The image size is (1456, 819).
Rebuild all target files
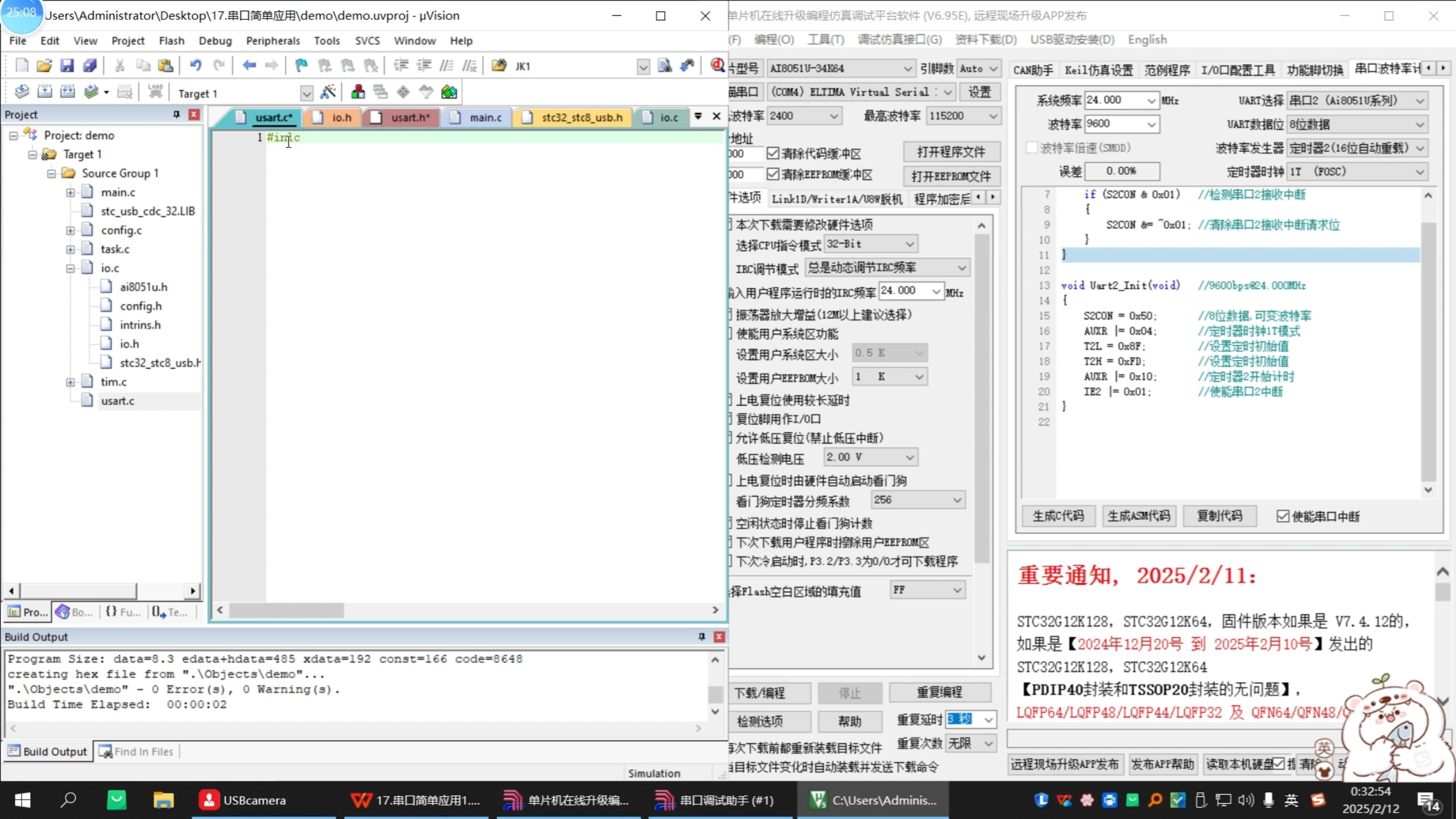click(68, 91)
